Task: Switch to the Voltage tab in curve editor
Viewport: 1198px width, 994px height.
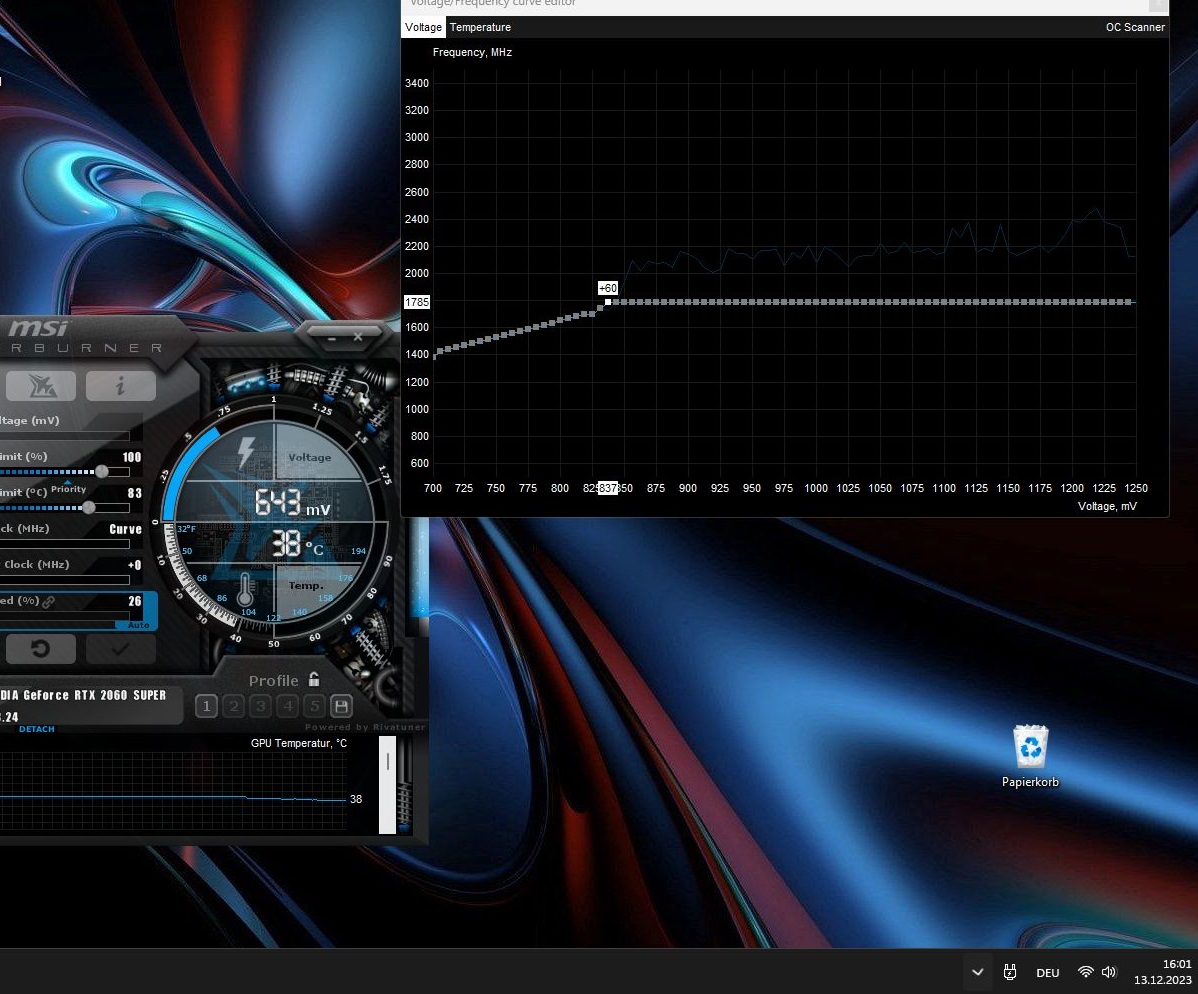Action: [423, 27]
